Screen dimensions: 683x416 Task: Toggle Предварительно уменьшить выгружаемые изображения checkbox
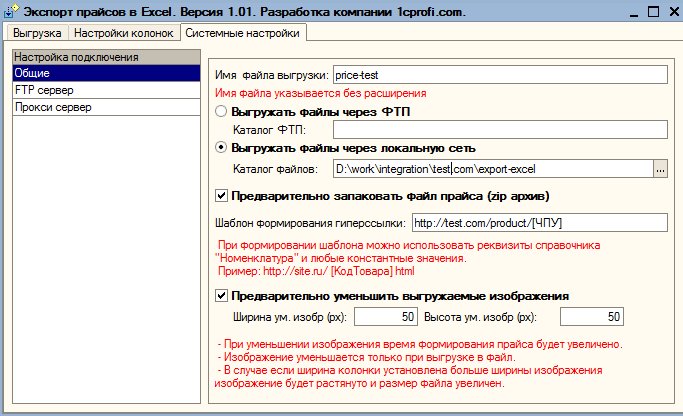pos(221,296)
